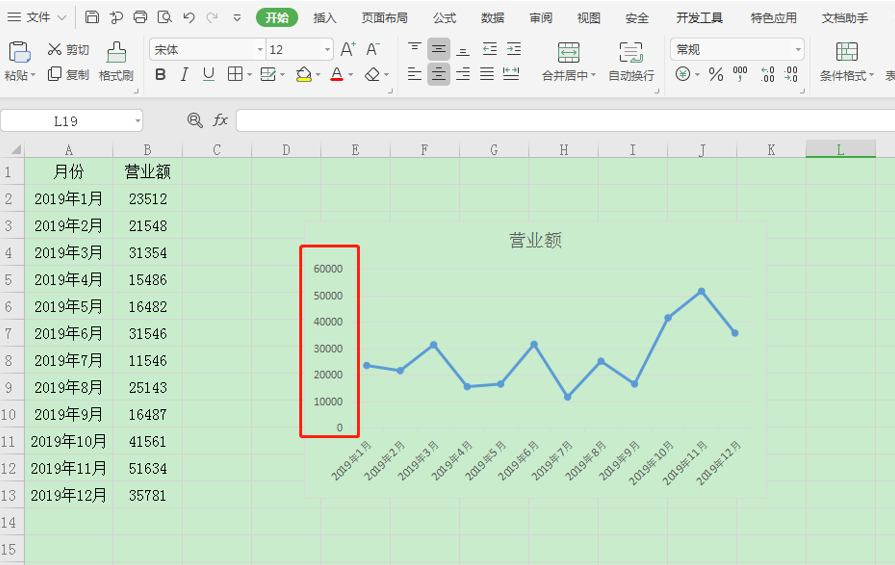The image size is (895, 565).
Task: Toggle horizontal center alignment
Action: tap(438, 74)
